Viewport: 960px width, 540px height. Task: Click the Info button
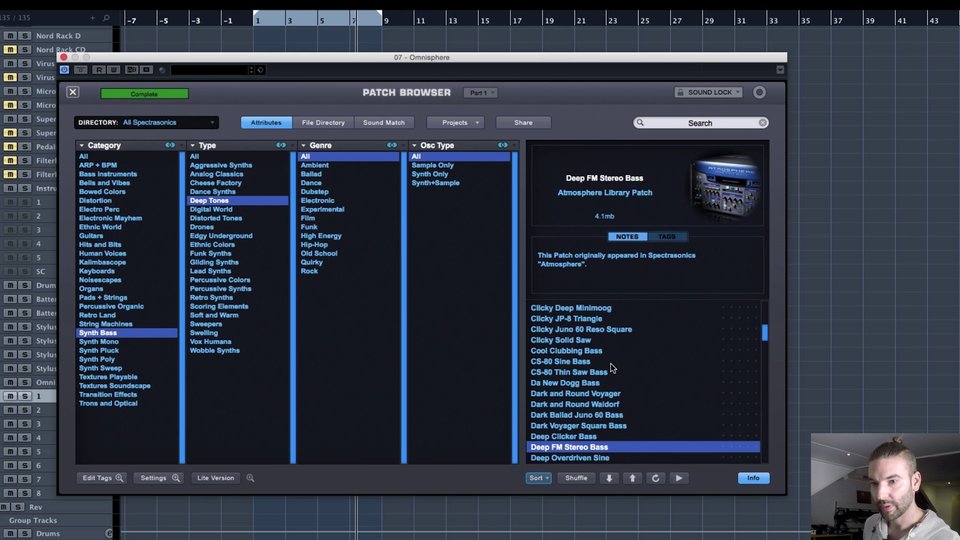754,478
